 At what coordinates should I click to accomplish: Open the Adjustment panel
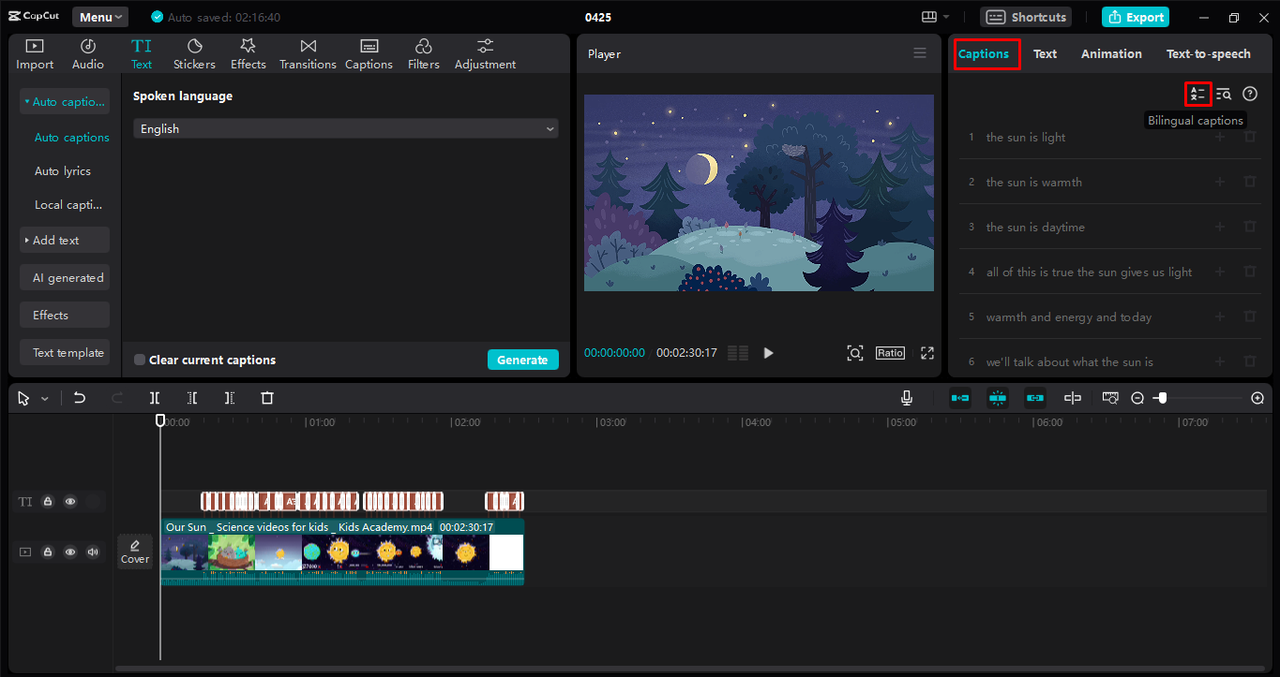[x=485, y=54]
